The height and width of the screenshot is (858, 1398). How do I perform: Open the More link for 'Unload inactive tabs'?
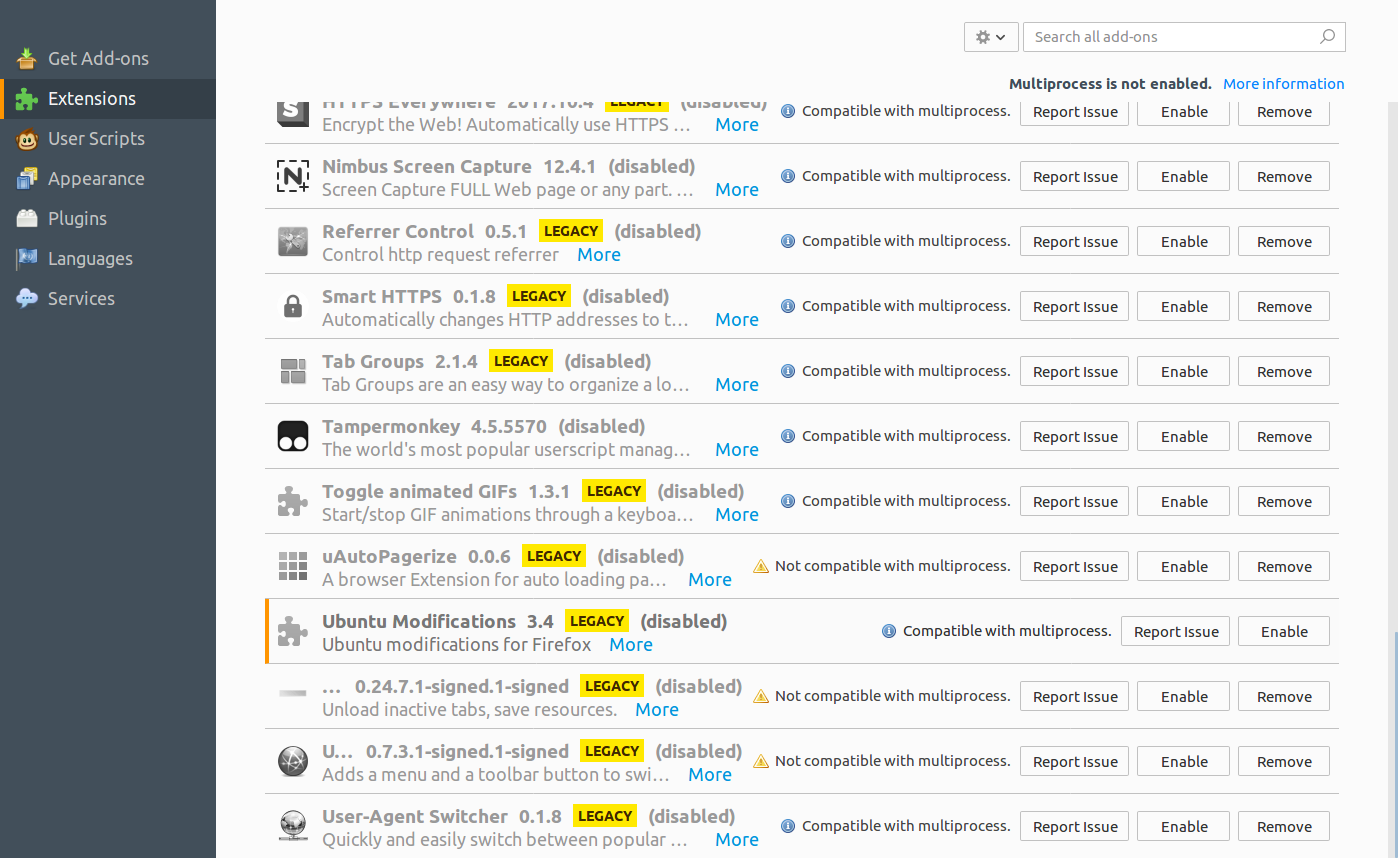point(657,710)
